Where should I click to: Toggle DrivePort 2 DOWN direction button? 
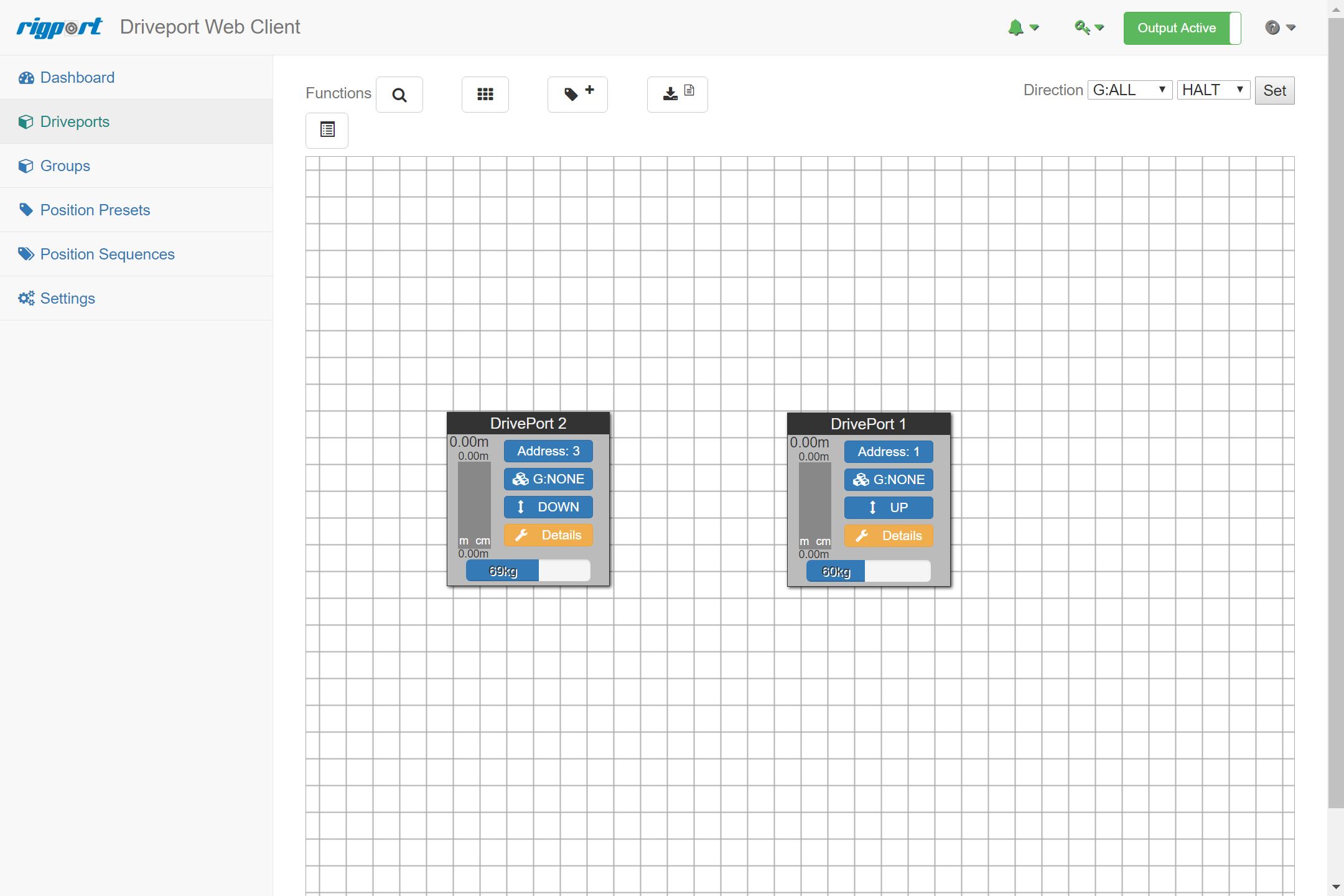click(x=548, y=507)
